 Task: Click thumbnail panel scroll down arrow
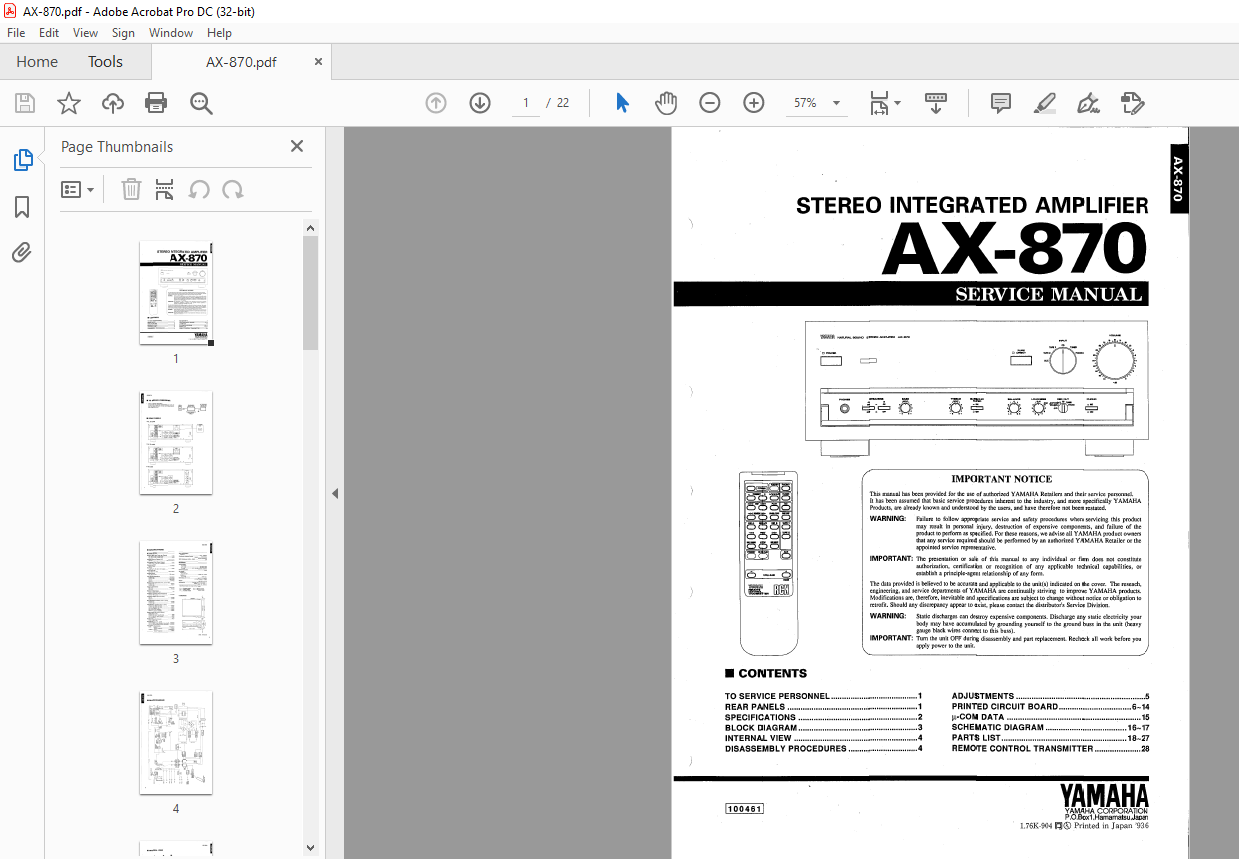310,848
